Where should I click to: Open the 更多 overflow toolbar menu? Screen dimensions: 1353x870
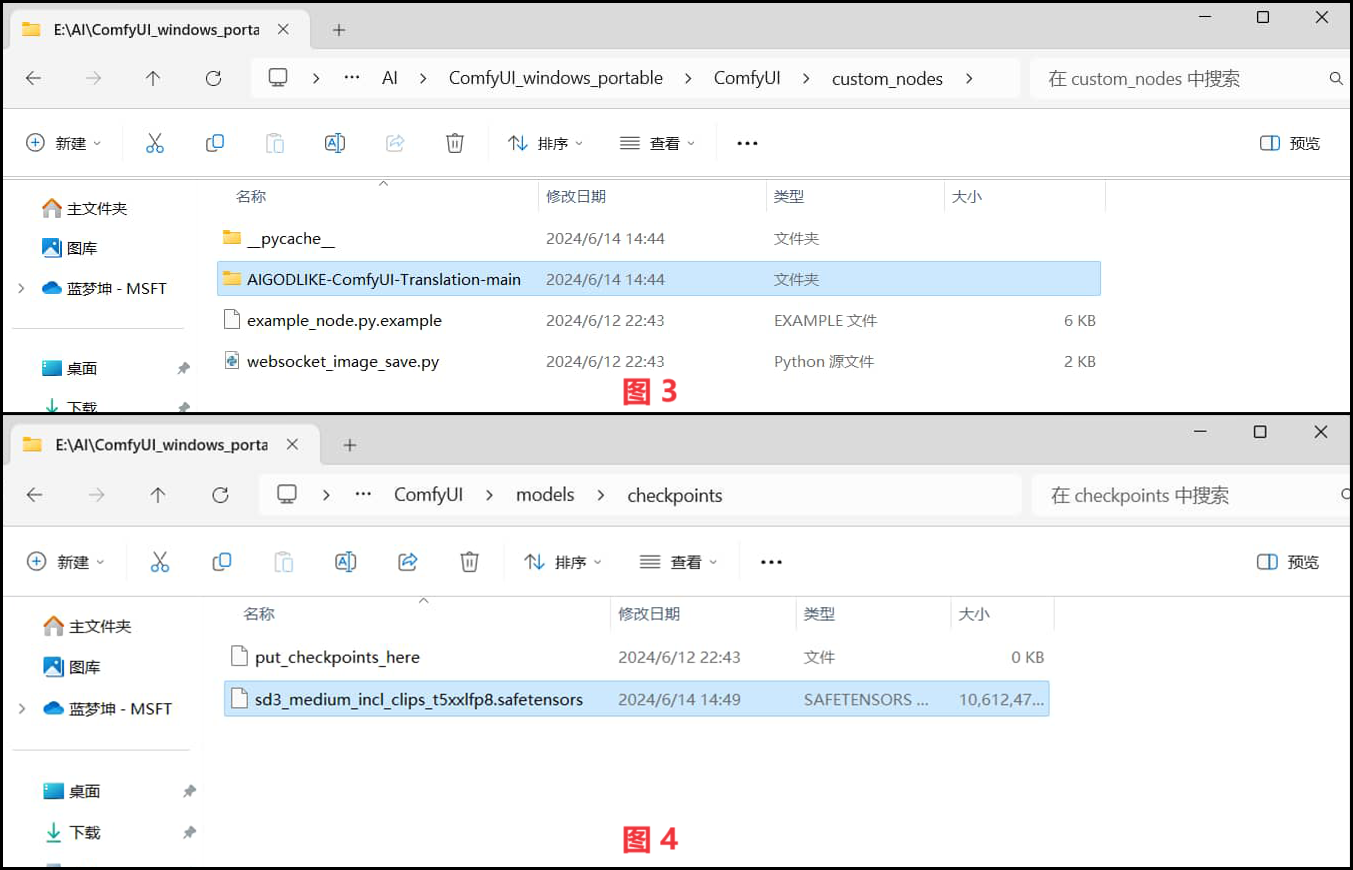746,142
